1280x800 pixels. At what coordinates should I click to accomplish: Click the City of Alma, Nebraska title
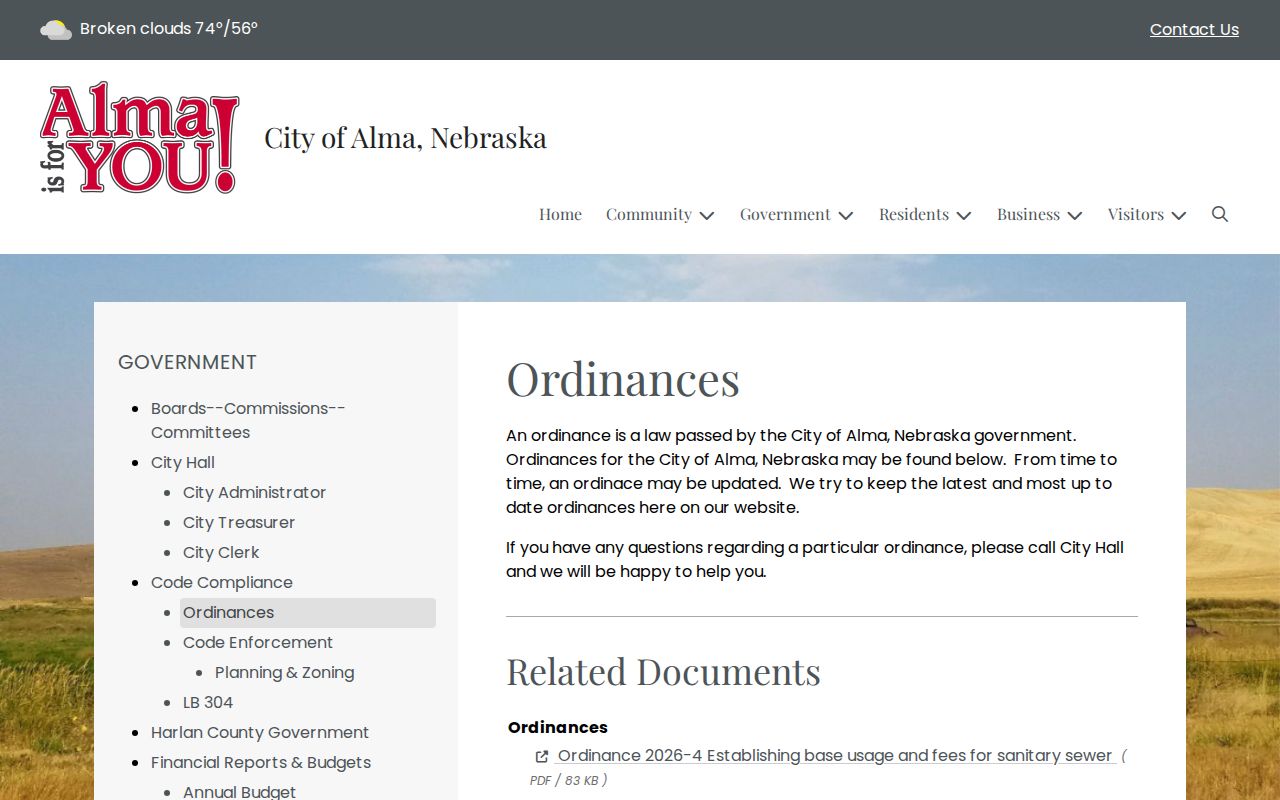(405, 137)
